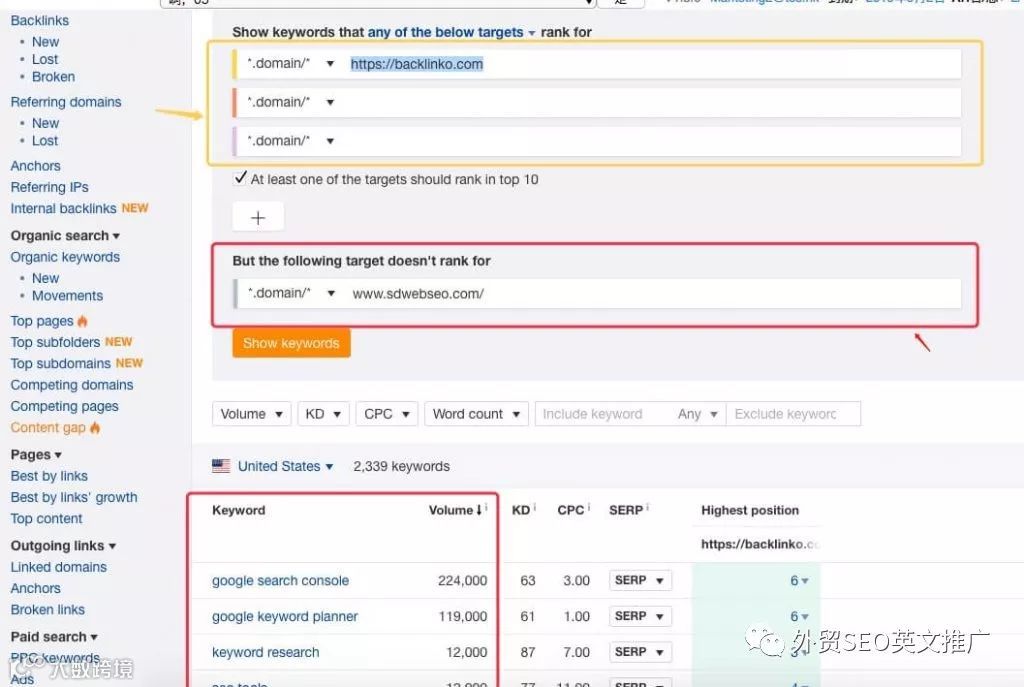Click the Exclude keyword field

click(x=793, y=414)
